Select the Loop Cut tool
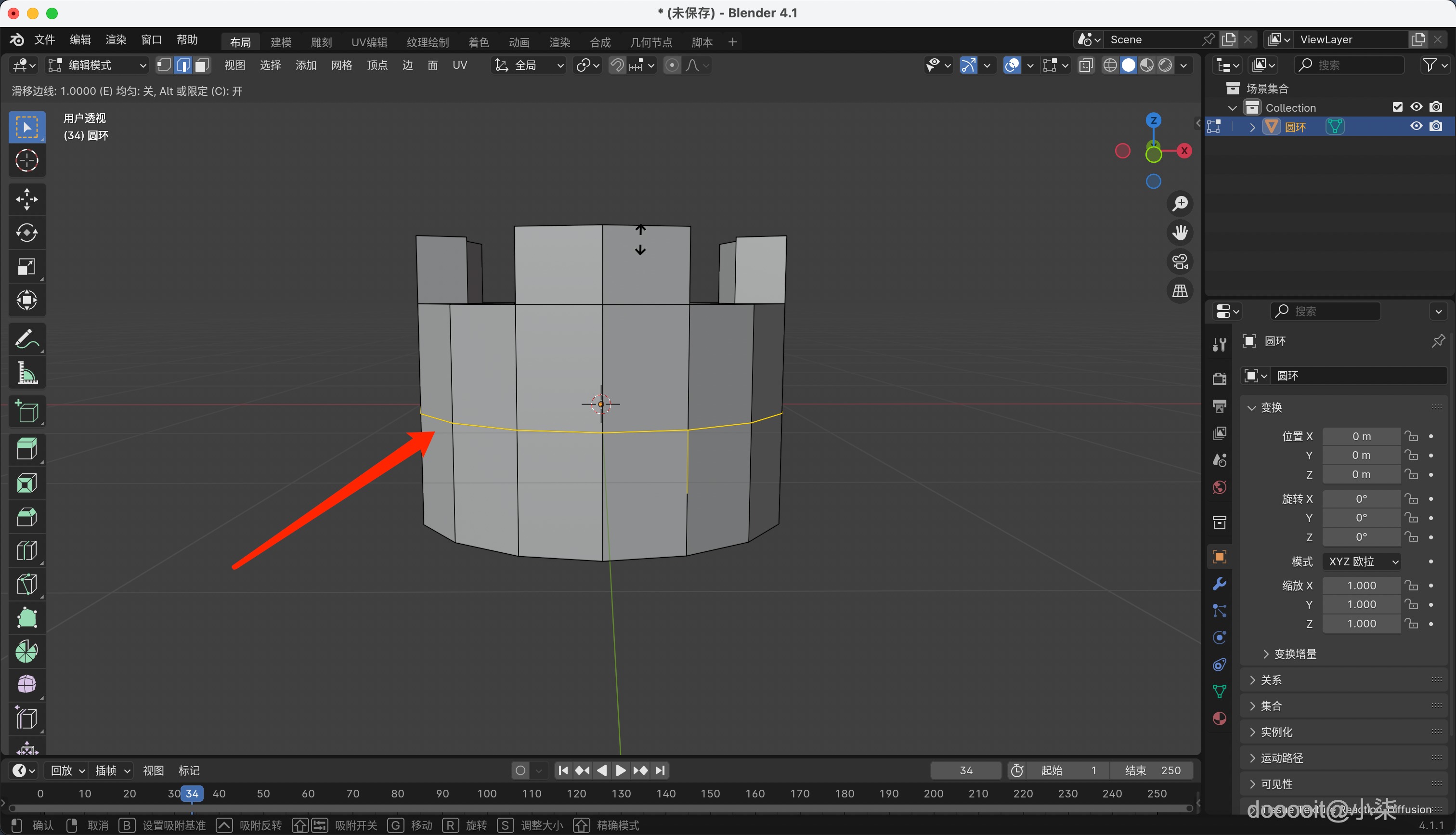The image size is (1456, 835). [26, 550]
